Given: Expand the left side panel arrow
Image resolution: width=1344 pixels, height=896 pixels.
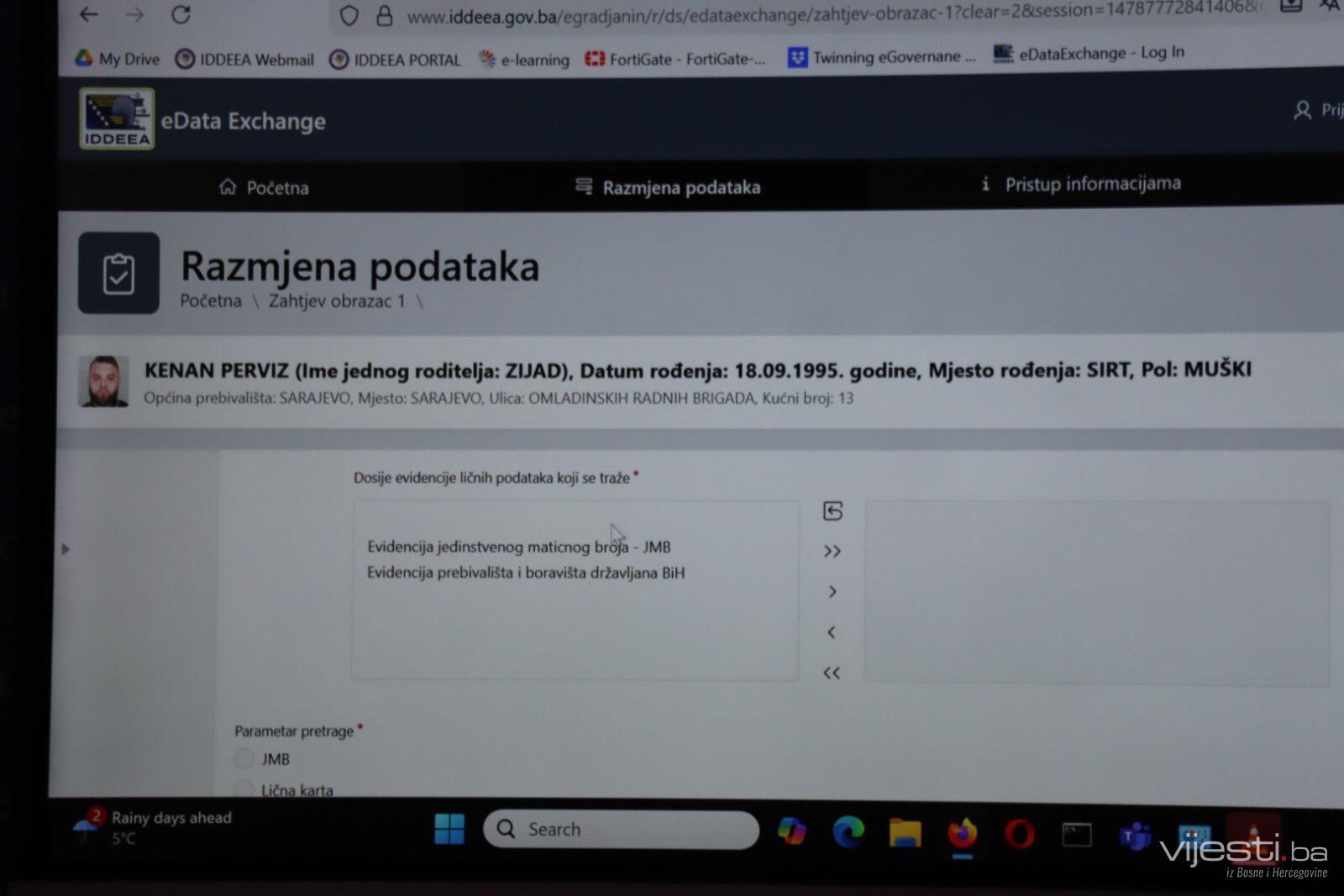Looking at the screenshot, I should point(66,549).
